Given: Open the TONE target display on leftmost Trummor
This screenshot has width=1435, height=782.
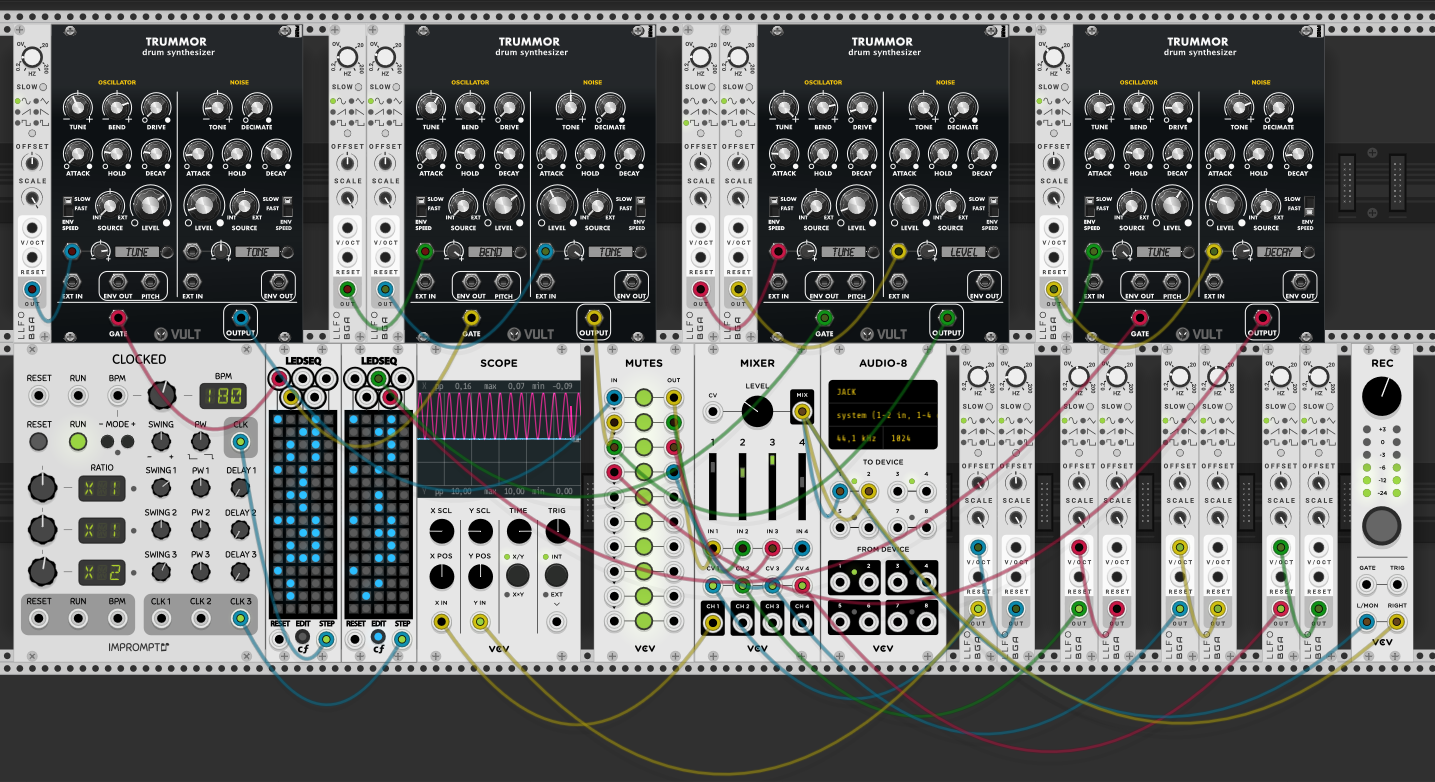Looking at the screenshot, I should [x=257, y=252].
